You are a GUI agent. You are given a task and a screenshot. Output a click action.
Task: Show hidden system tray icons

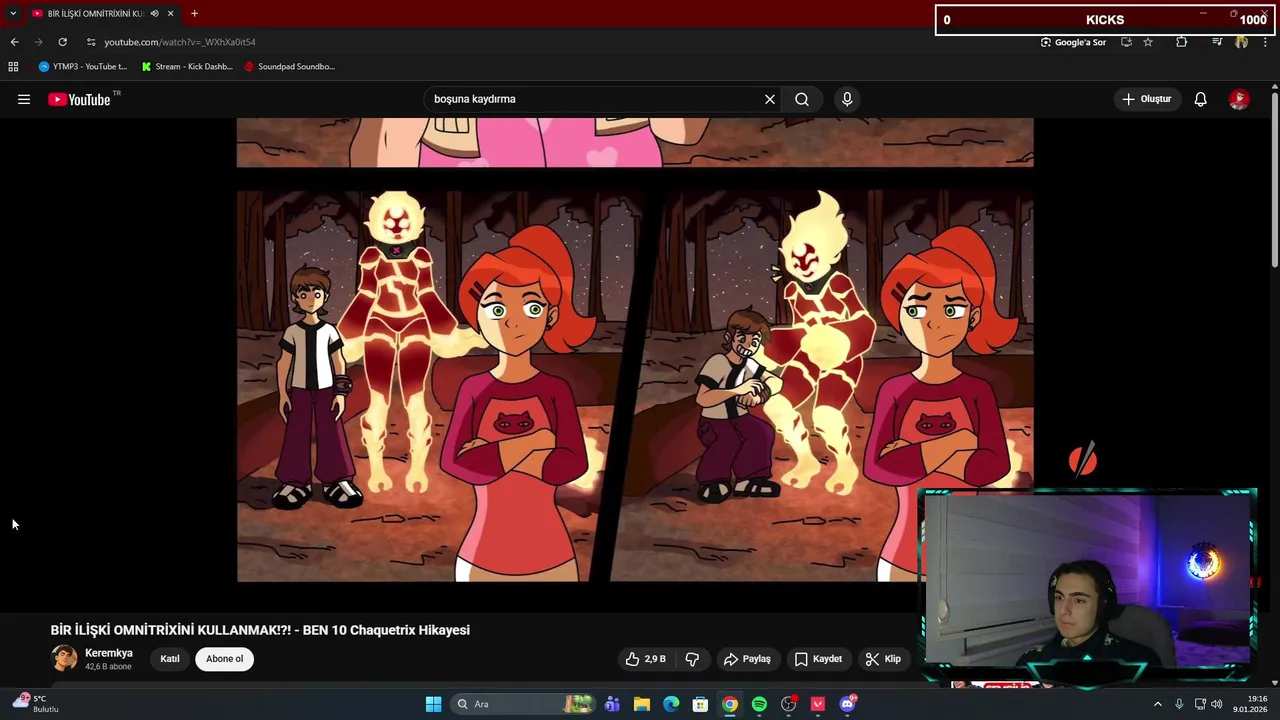(1158, 704)
